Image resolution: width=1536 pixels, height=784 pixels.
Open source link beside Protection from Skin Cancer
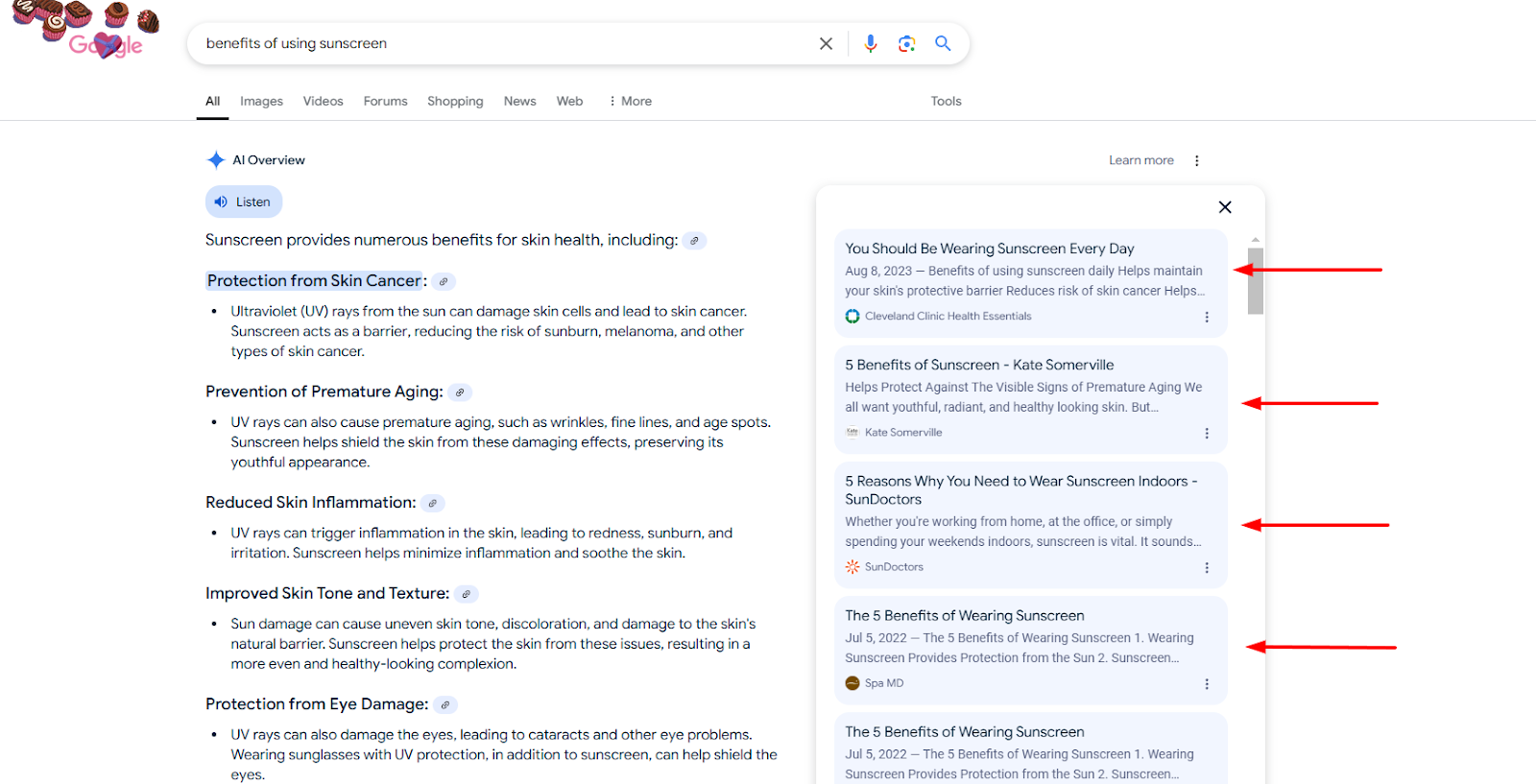[443, 281]
